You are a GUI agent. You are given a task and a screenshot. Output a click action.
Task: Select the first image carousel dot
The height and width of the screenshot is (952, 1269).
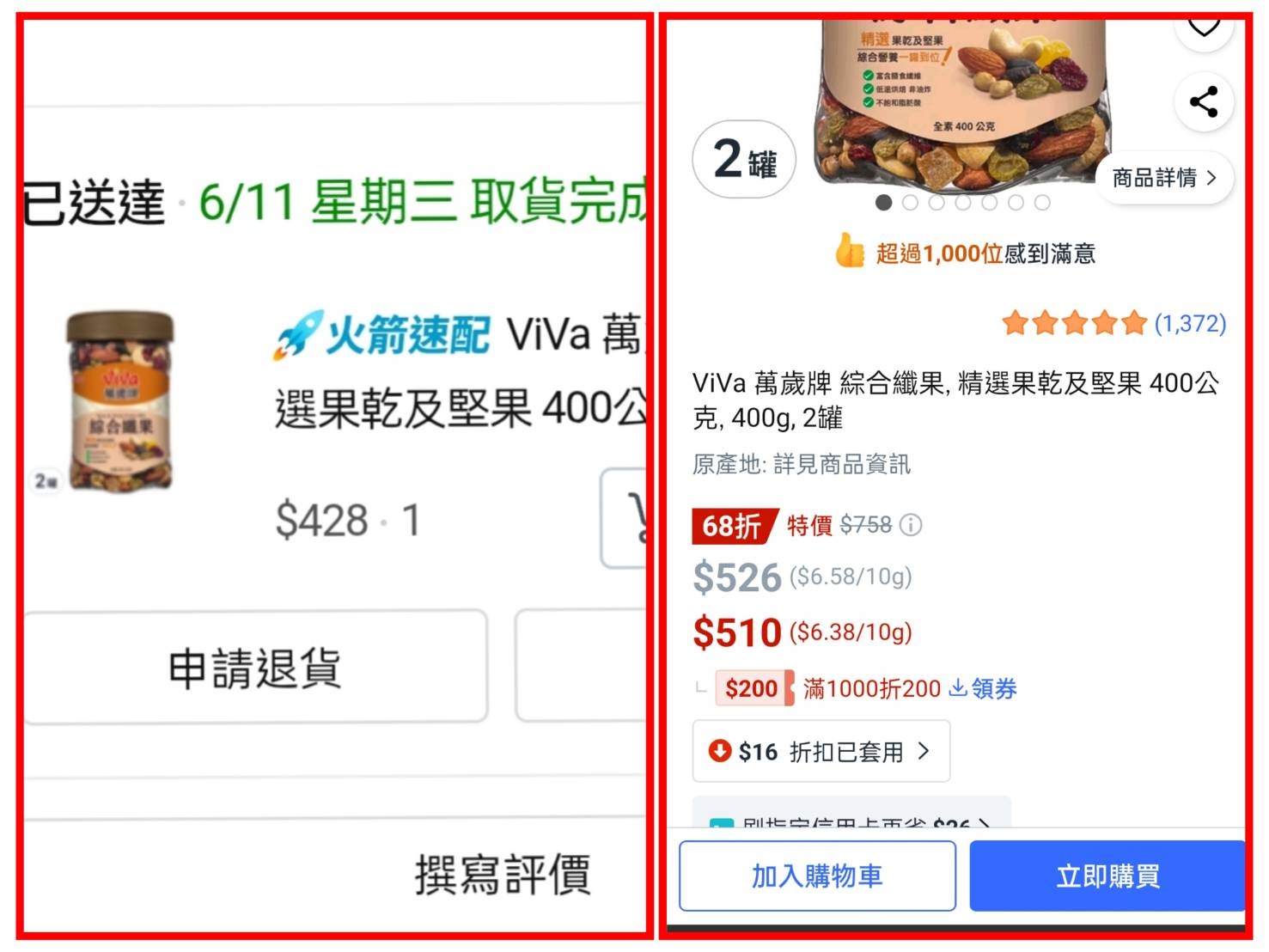click(883, 203)
